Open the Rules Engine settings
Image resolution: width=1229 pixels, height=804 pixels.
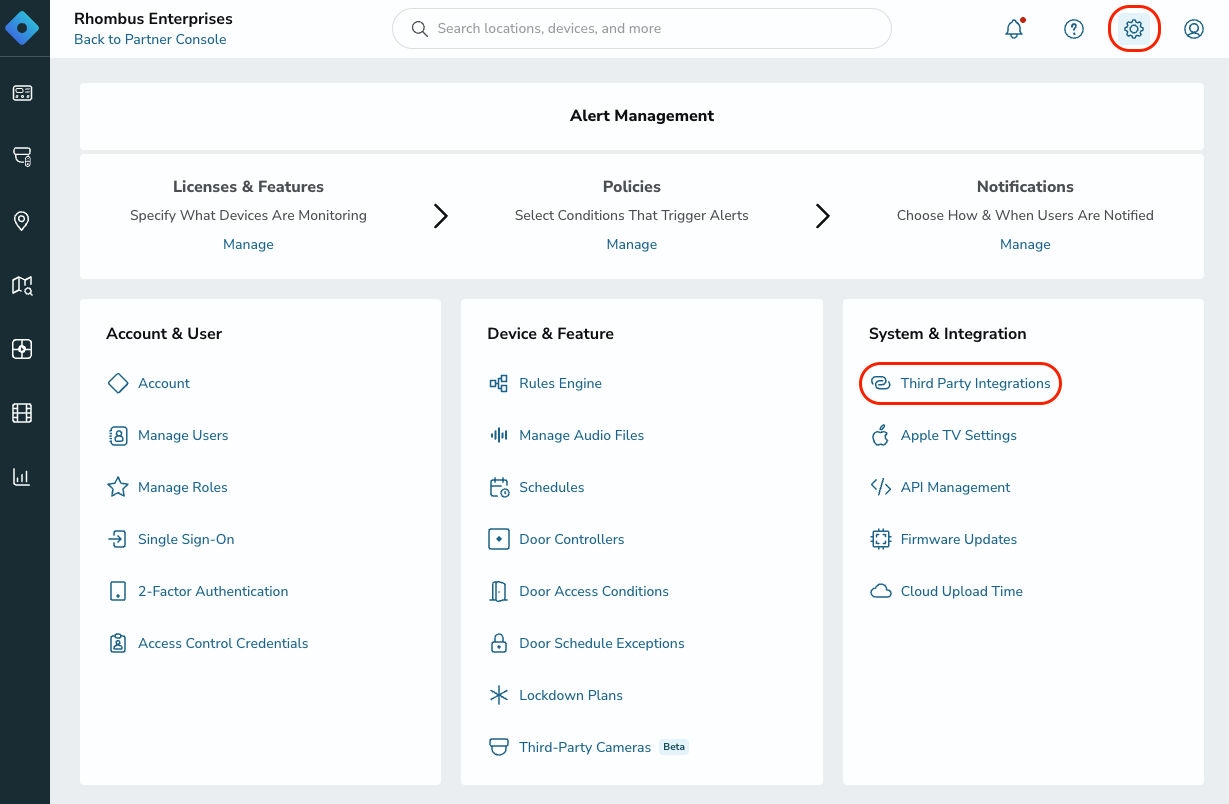[559, 383]
